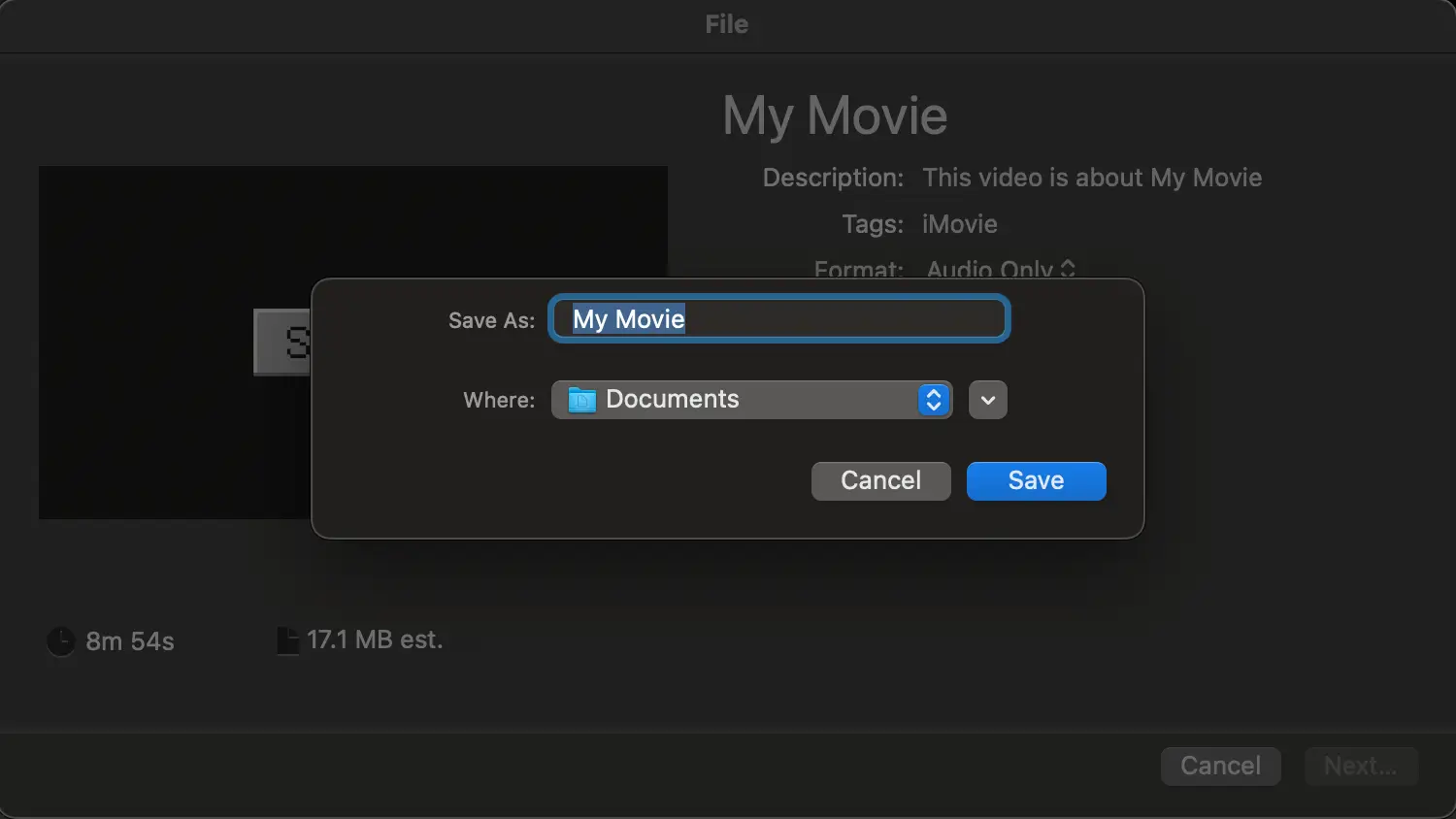Click the 17.1 MB estimated size label
The image size is (1456, 819).
point(374,639)
